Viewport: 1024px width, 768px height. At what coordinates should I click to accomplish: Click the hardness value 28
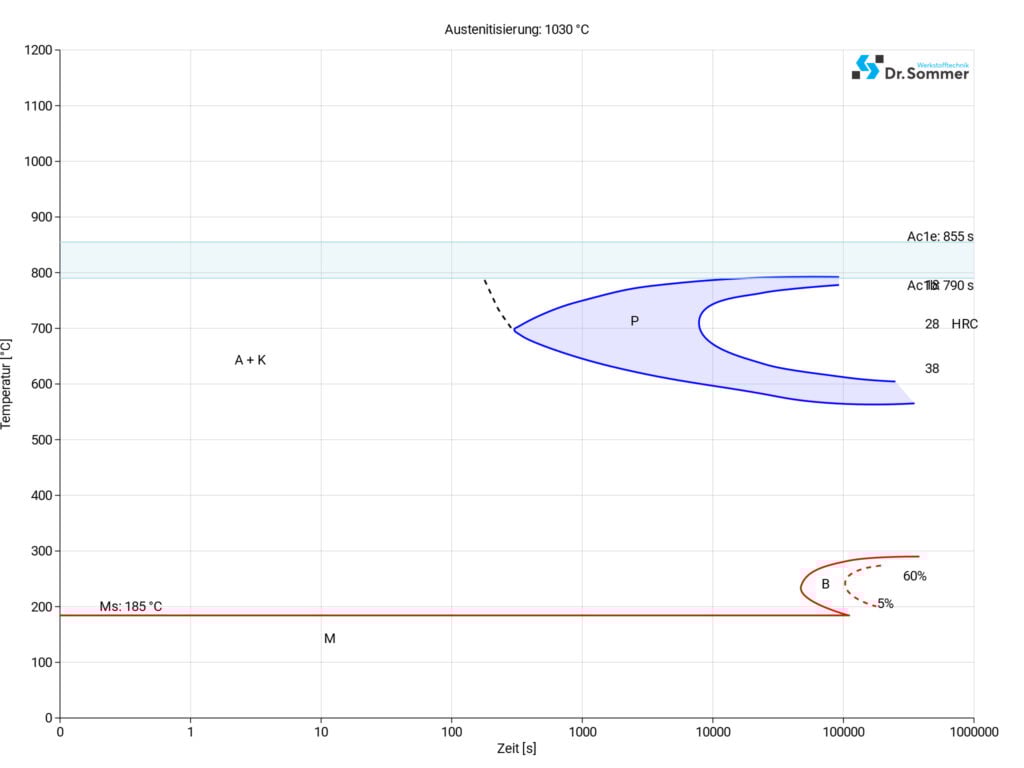coord(932,324)
